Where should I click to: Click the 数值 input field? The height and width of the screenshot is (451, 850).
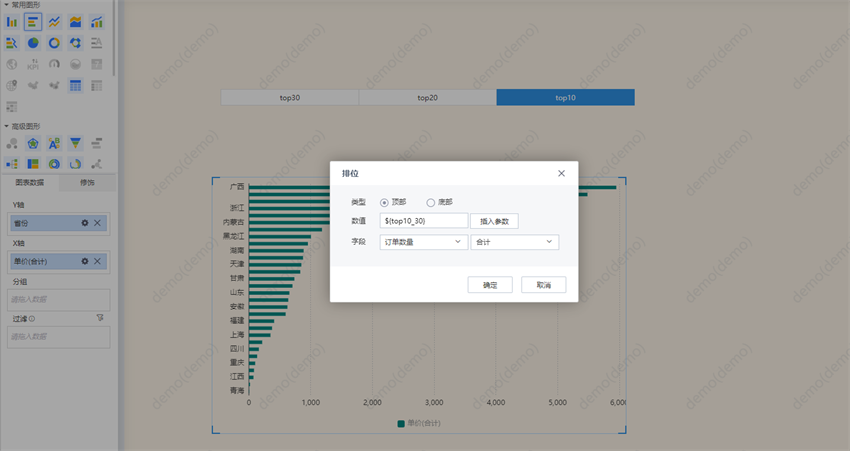pos(424,221)
